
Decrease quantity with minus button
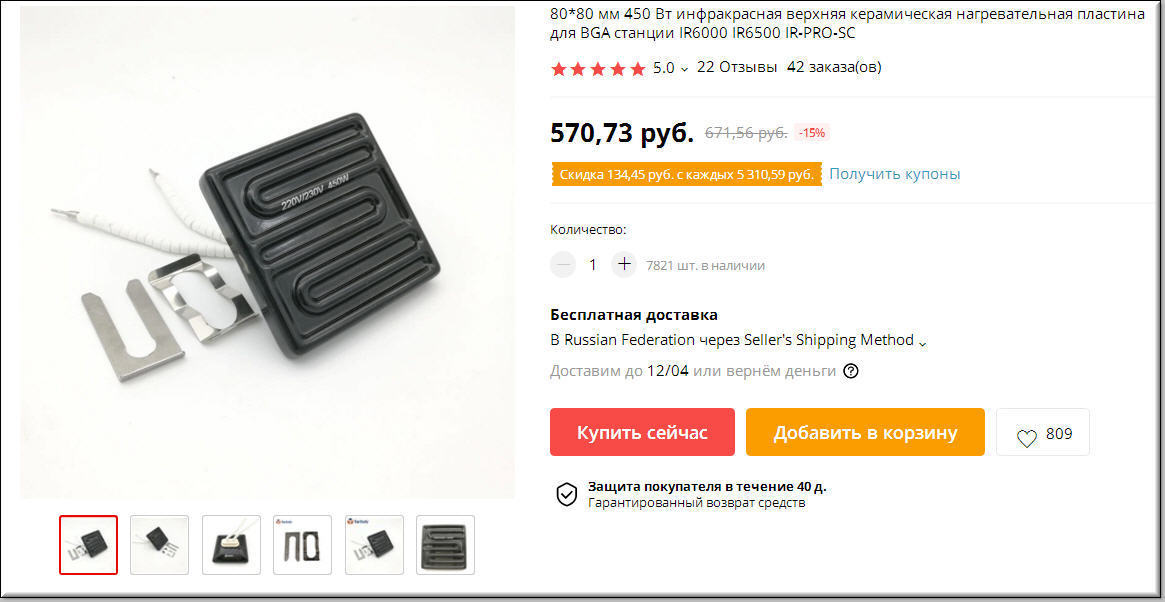[563, 264]
